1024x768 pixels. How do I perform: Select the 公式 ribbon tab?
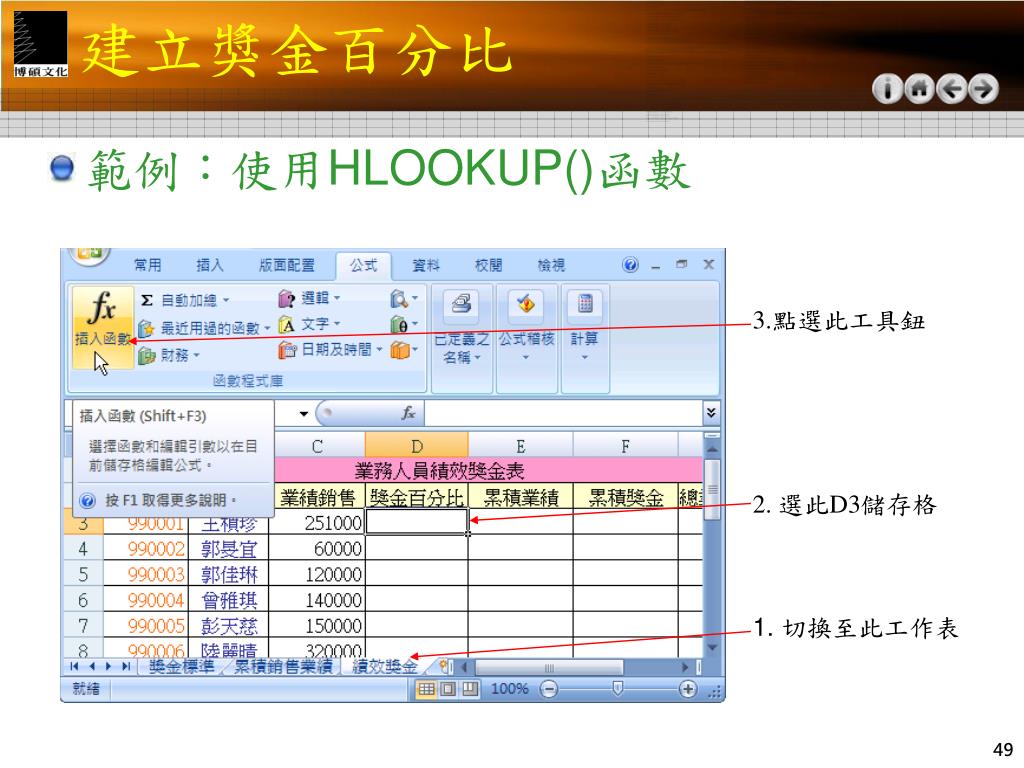[363, 265]
